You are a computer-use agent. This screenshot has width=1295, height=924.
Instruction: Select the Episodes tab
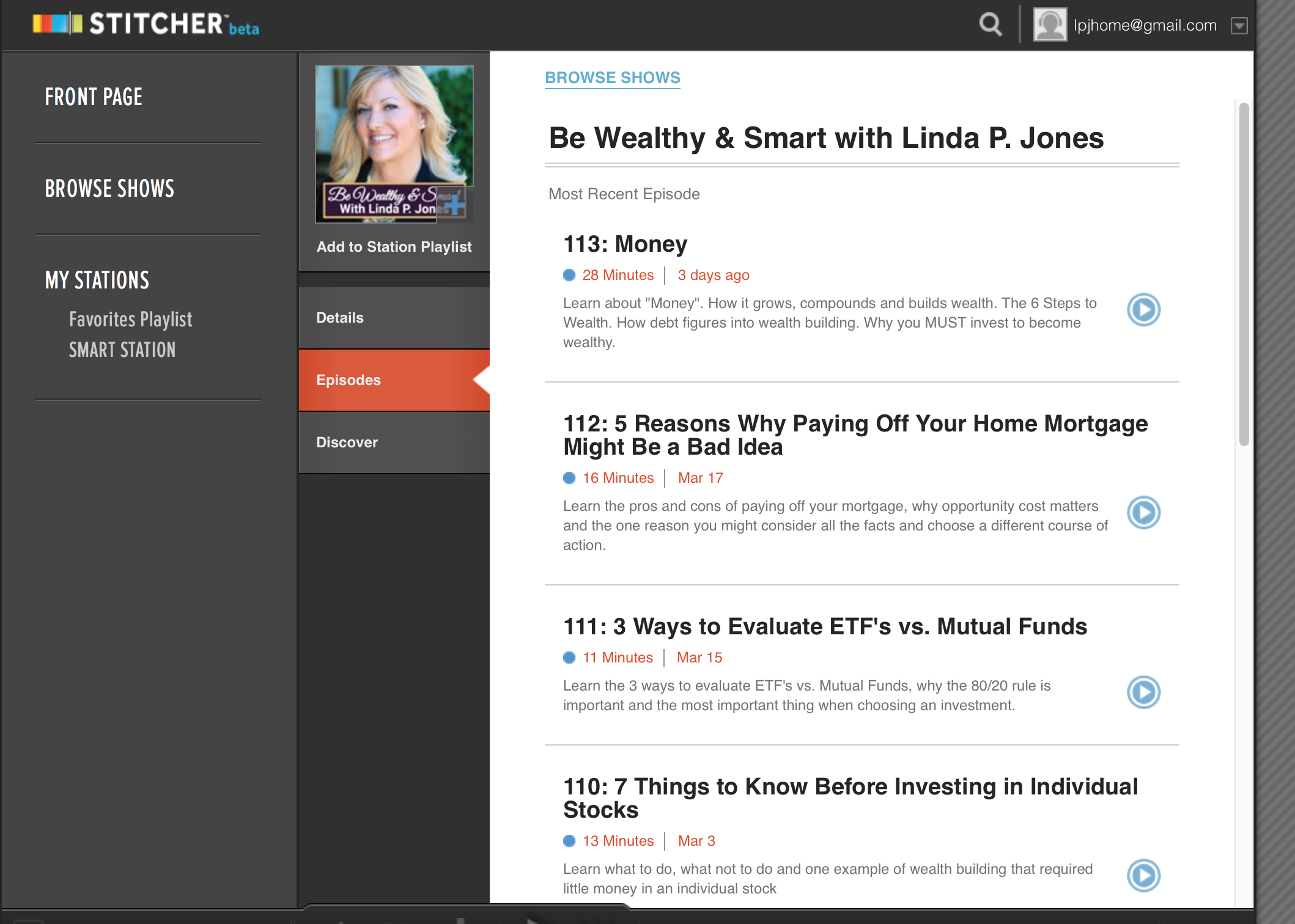tap(394, 380)
